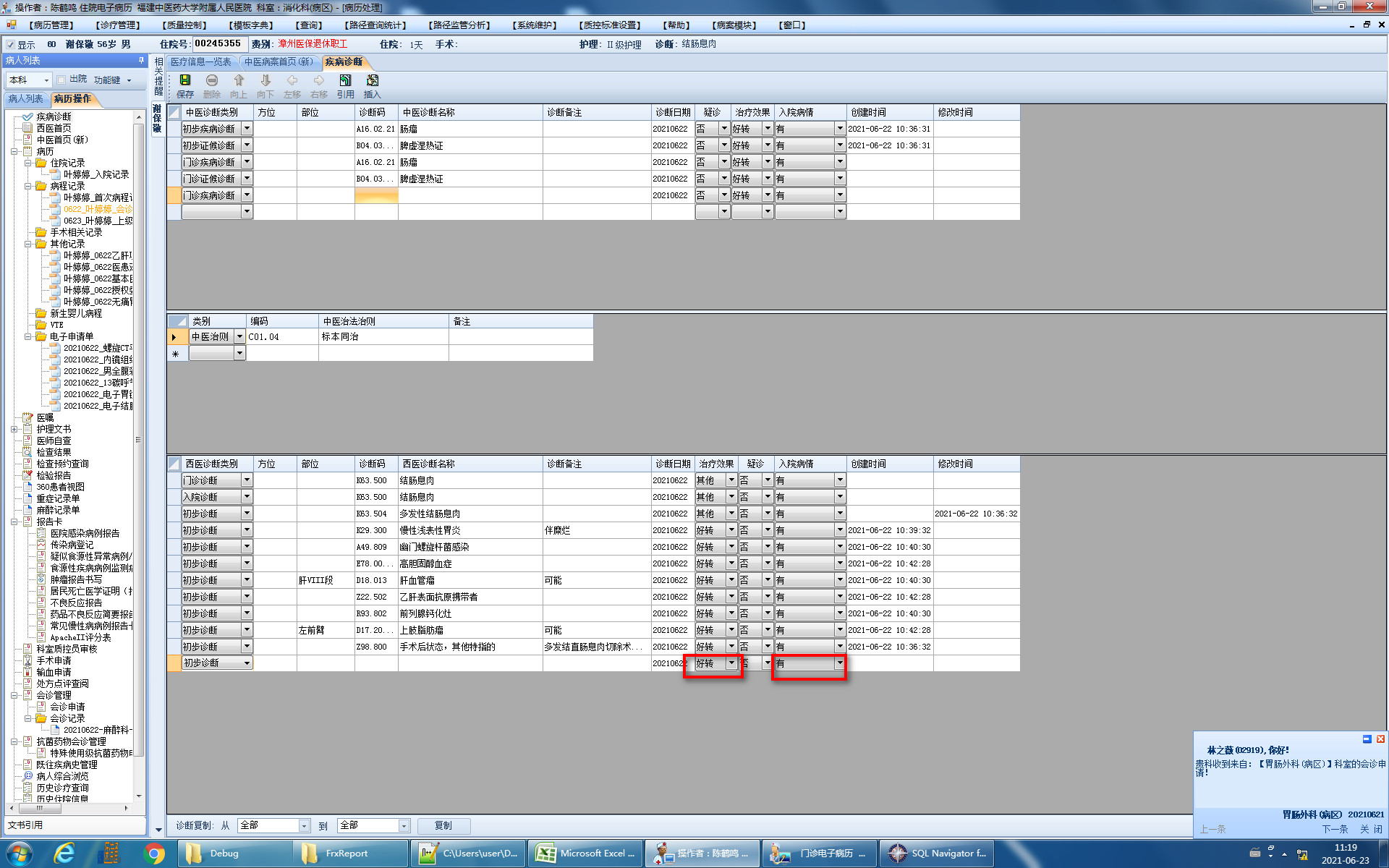Select 医嘱 in the left tree
This screenshot has height=868, width=1389.
(x=45, y=417)
